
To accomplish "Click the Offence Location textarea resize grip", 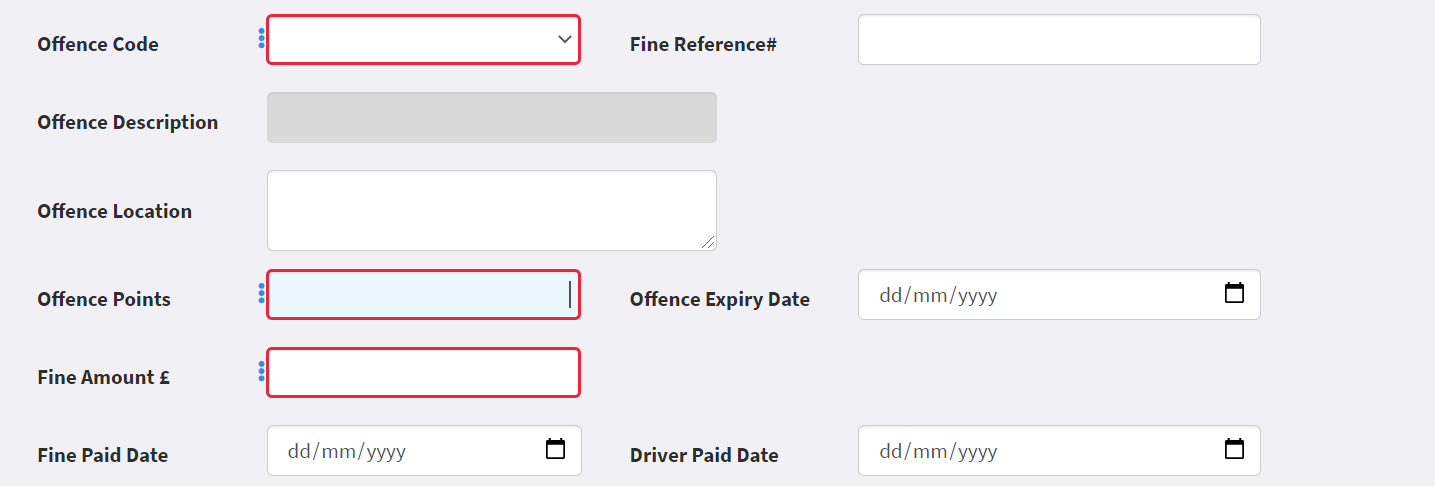I will (710, 243).
